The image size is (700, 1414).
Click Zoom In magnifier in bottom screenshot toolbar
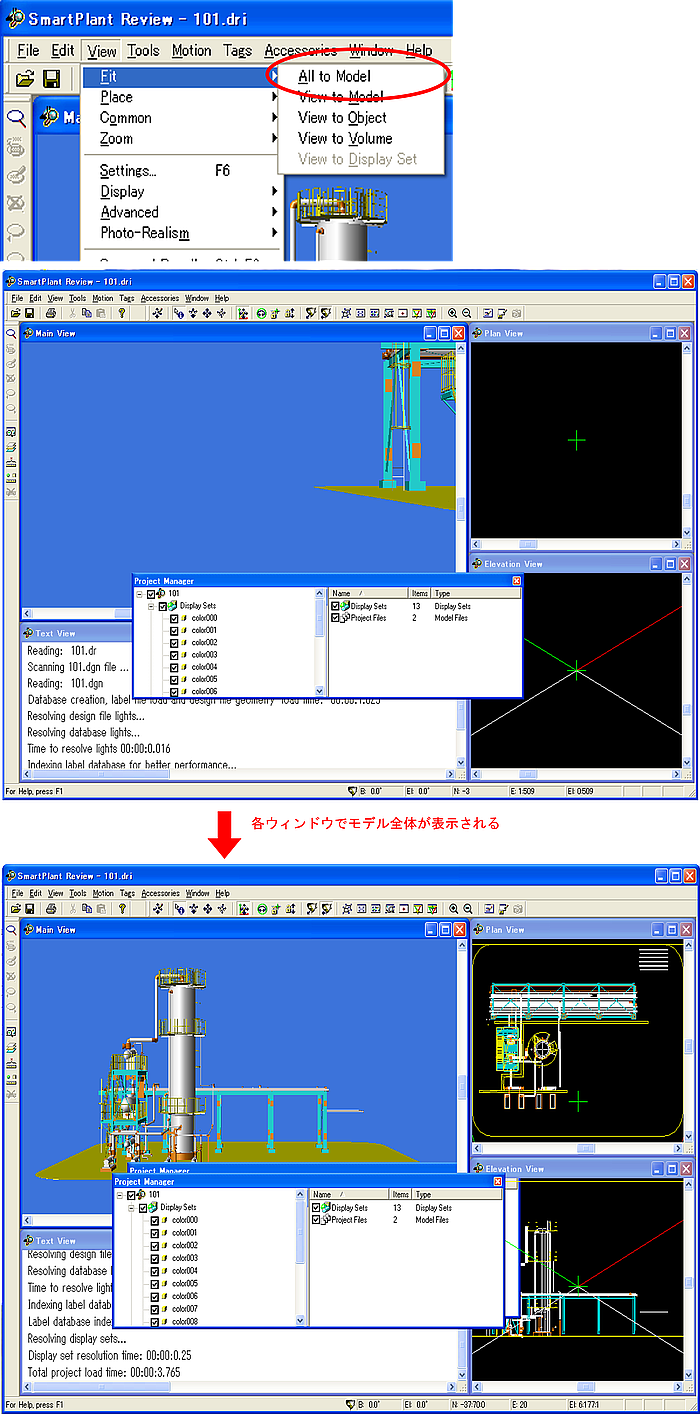(x=453, y=909)
